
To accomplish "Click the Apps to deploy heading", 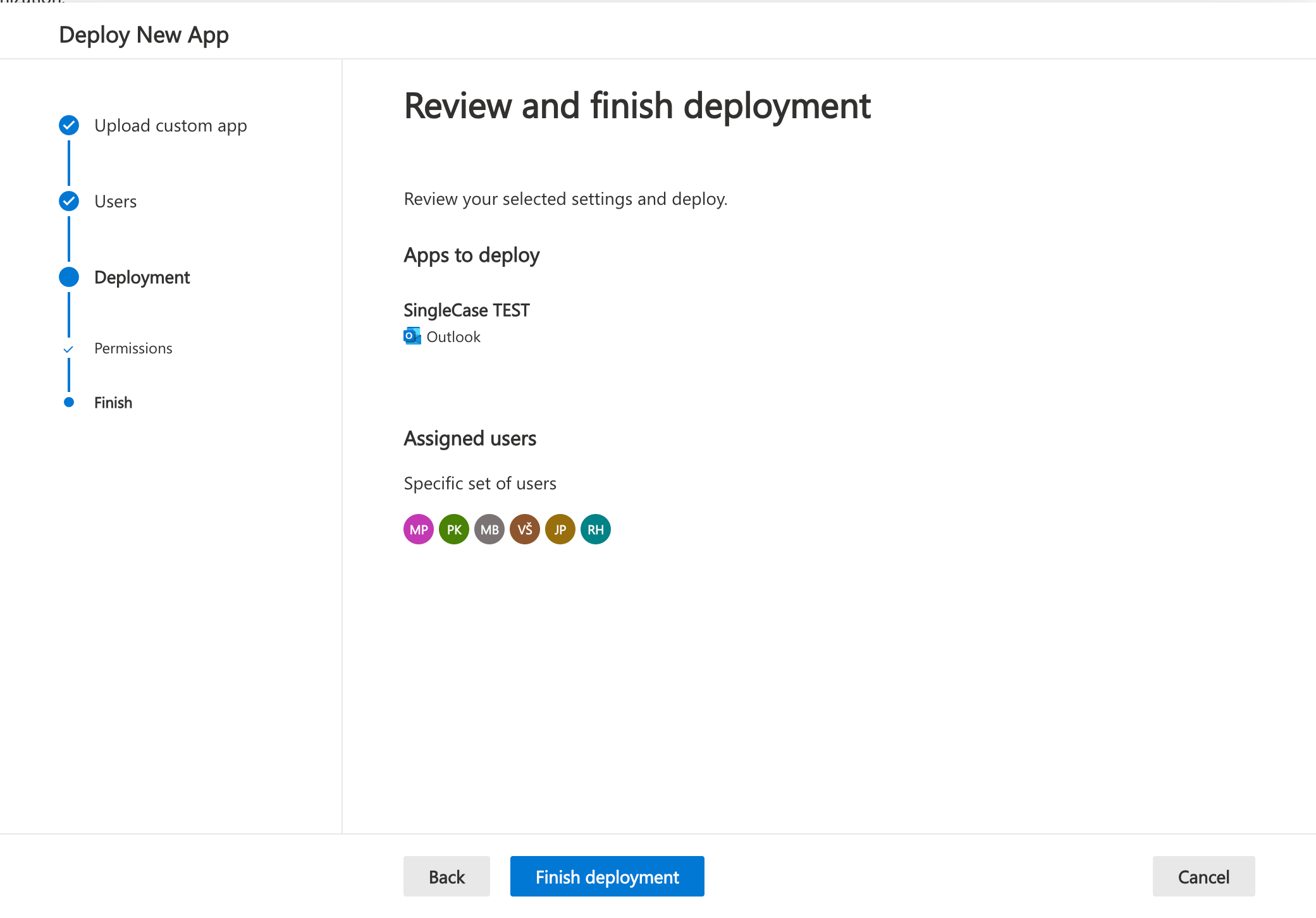I will (472, 255).
